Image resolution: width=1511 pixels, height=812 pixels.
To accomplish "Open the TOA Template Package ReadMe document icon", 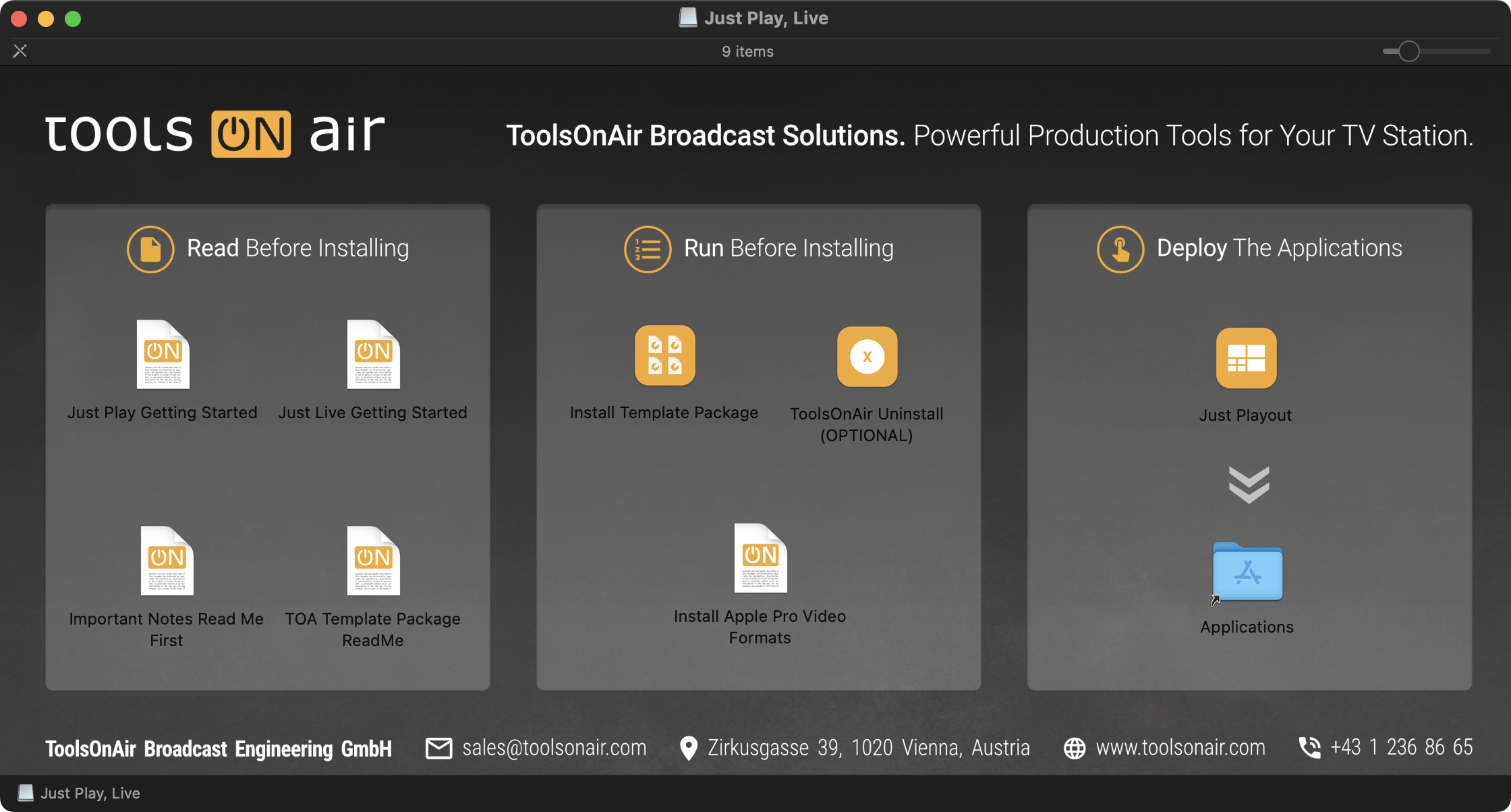I will click(373, 561).
